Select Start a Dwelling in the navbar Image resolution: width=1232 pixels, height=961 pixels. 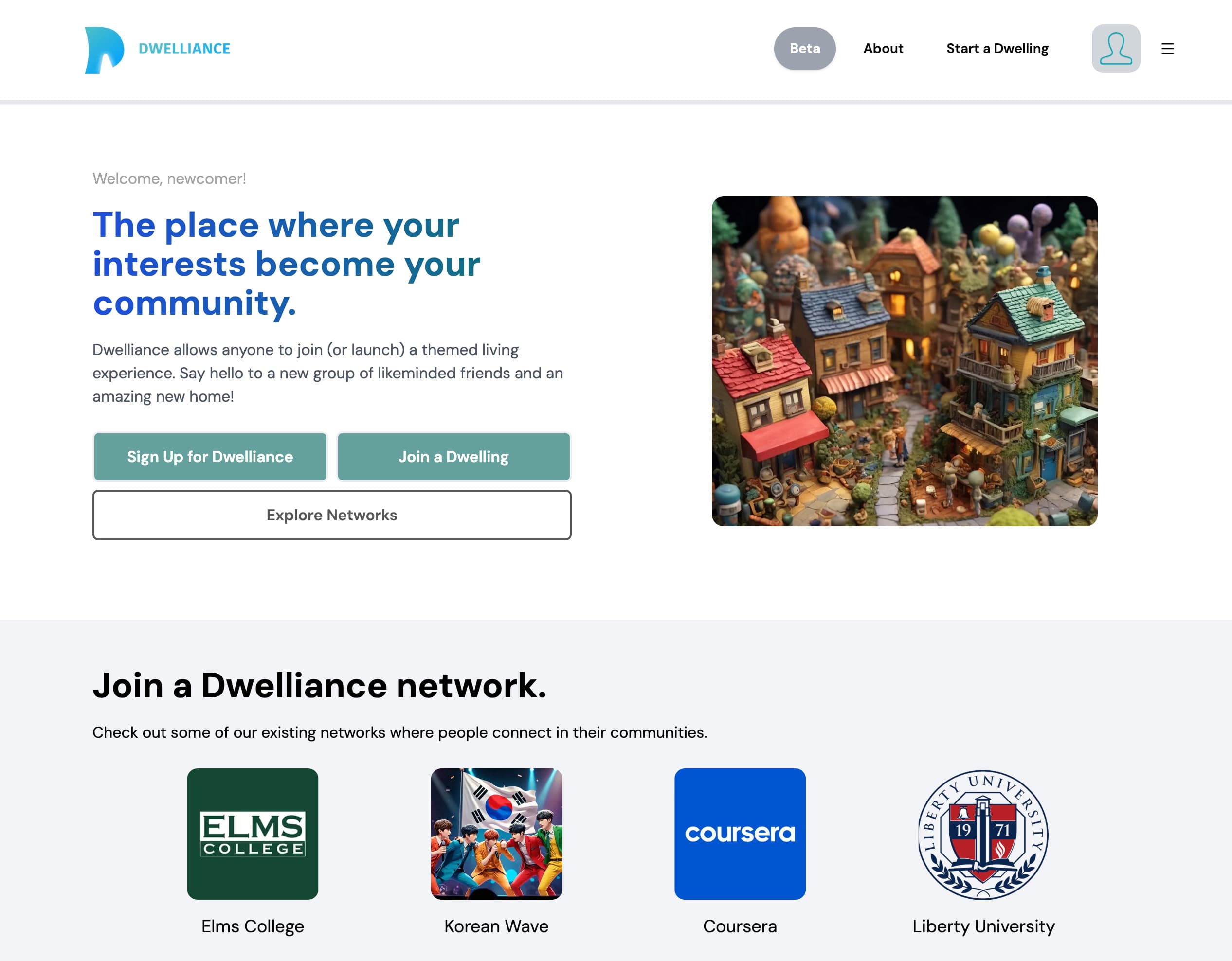[x=997, y=49]
